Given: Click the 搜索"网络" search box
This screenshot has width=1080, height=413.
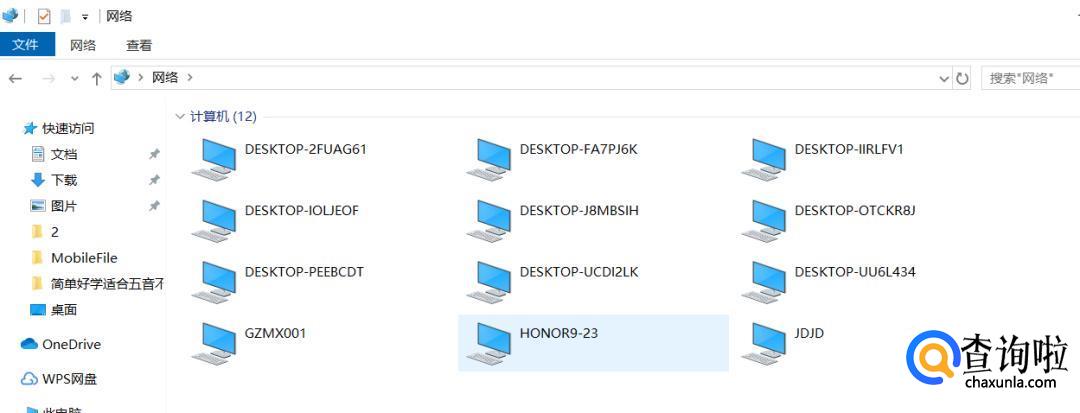Looking at the screenshot, I should 1030,78.
